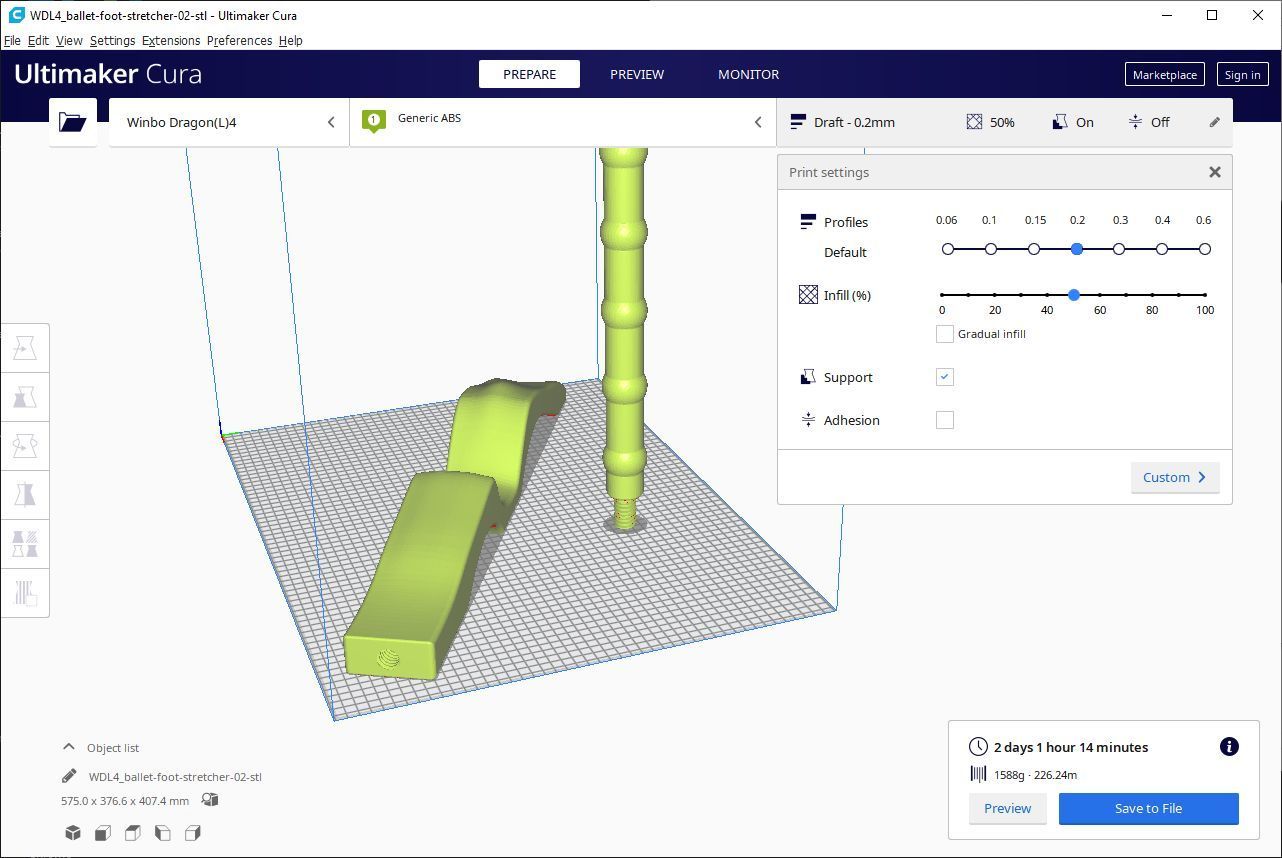The width and height of the screenshot is (1282, 858).
Task: Open the File menu
Action: 12,40
